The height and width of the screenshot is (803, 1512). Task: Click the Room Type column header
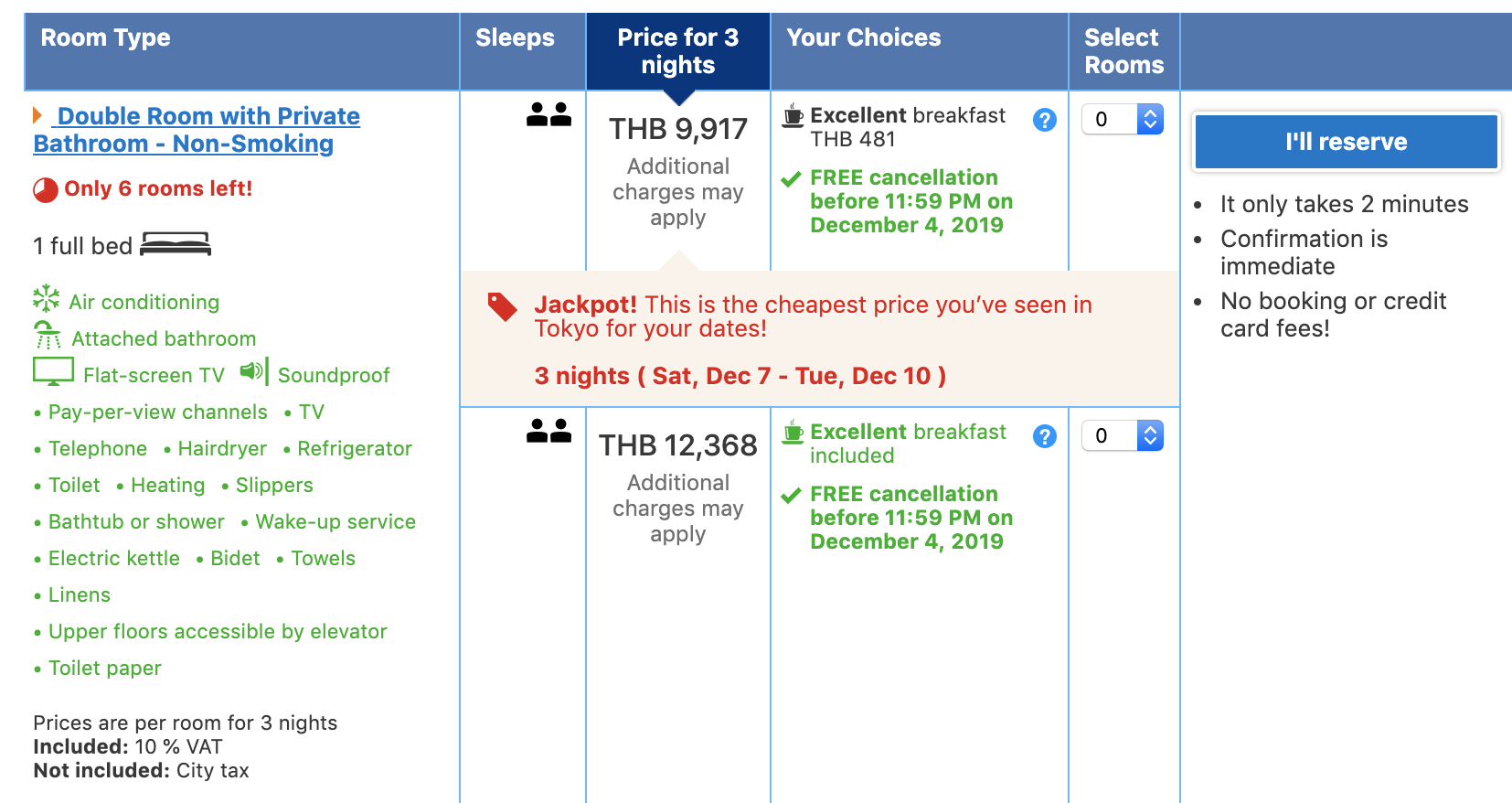105,37
